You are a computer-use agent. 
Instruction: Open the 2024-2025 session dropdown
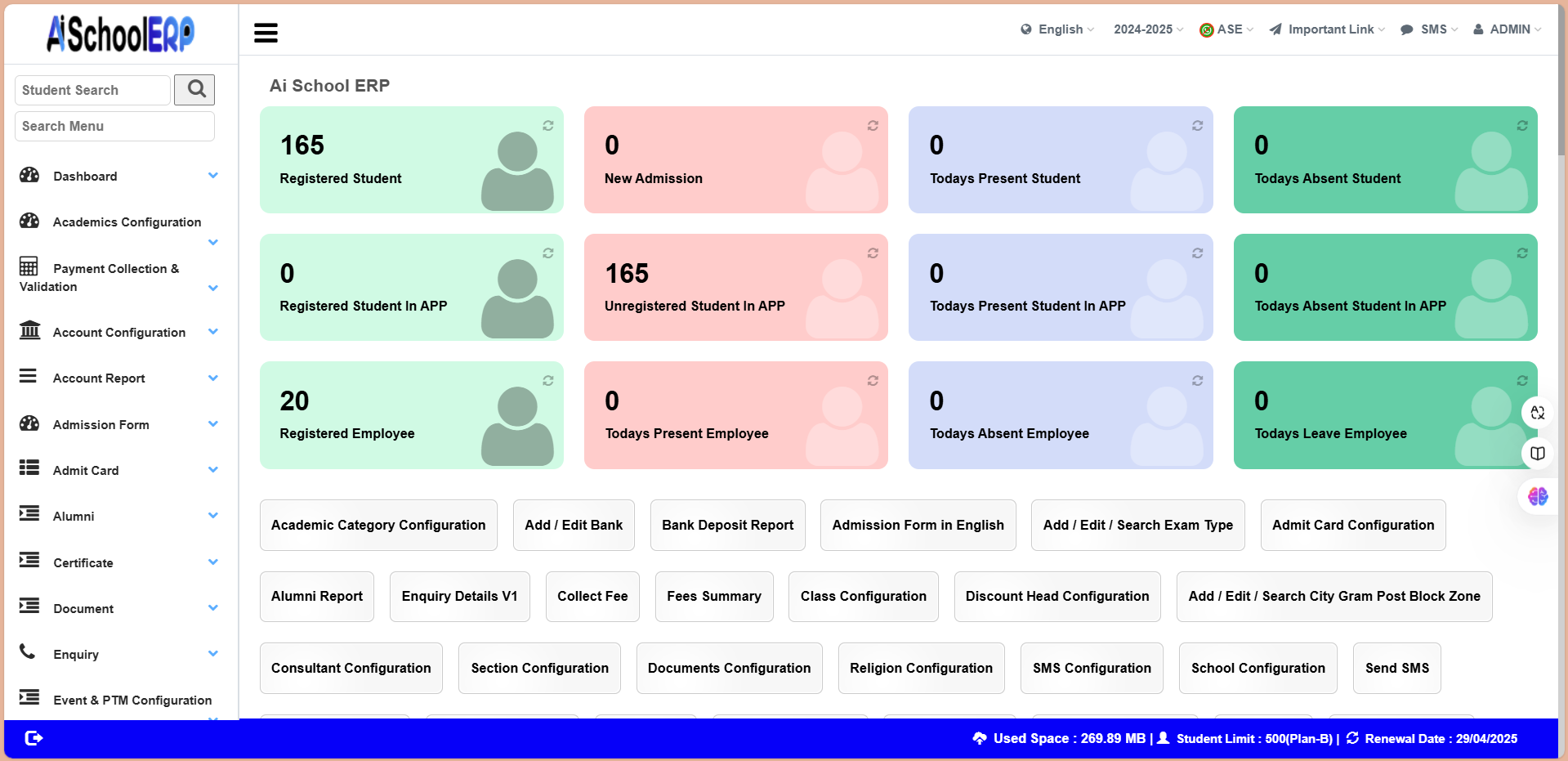tap(1148, 29)
